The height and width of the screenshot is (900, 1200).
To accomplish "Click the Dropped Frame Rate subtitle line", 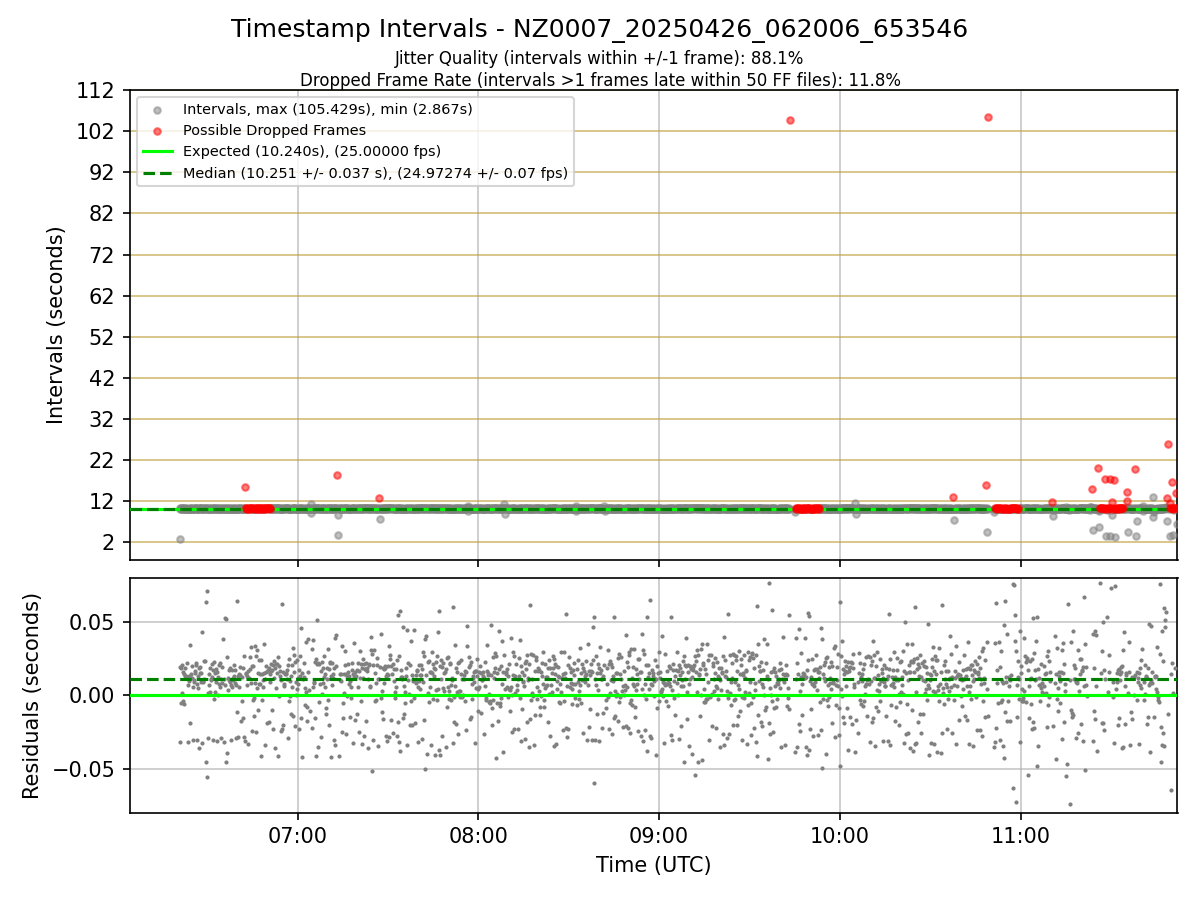I will click(x=600, y=80).
